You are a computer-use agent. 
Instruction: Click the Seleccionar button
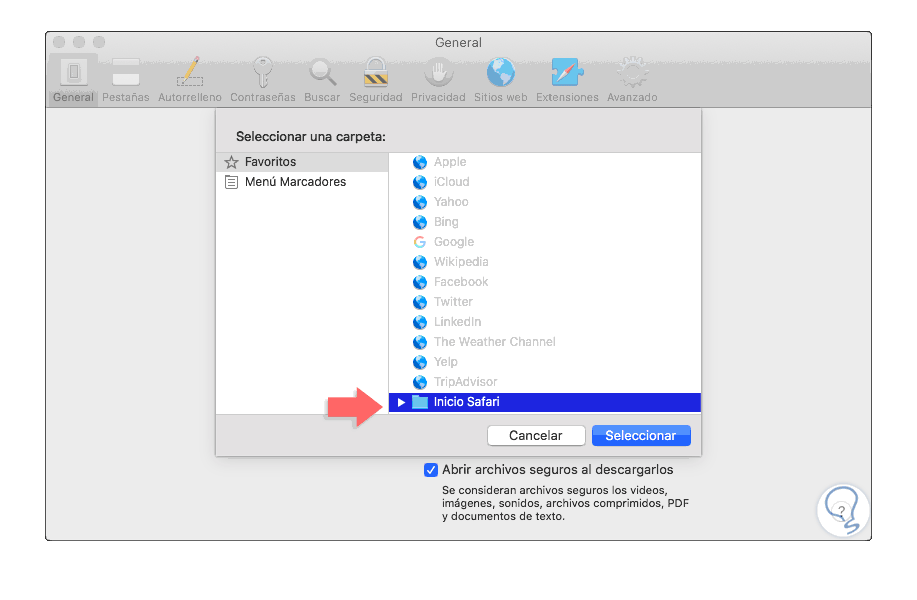coord(641,436)
